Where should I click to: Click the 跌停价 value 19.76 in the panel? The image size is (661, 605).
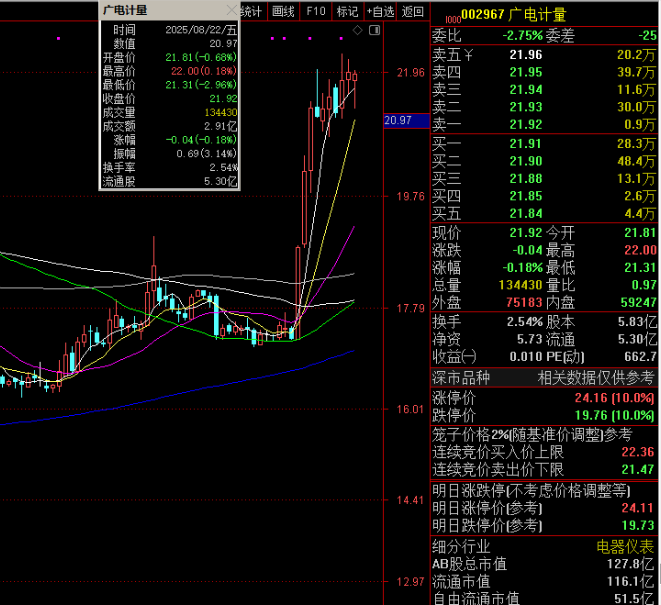click(591, 416)
